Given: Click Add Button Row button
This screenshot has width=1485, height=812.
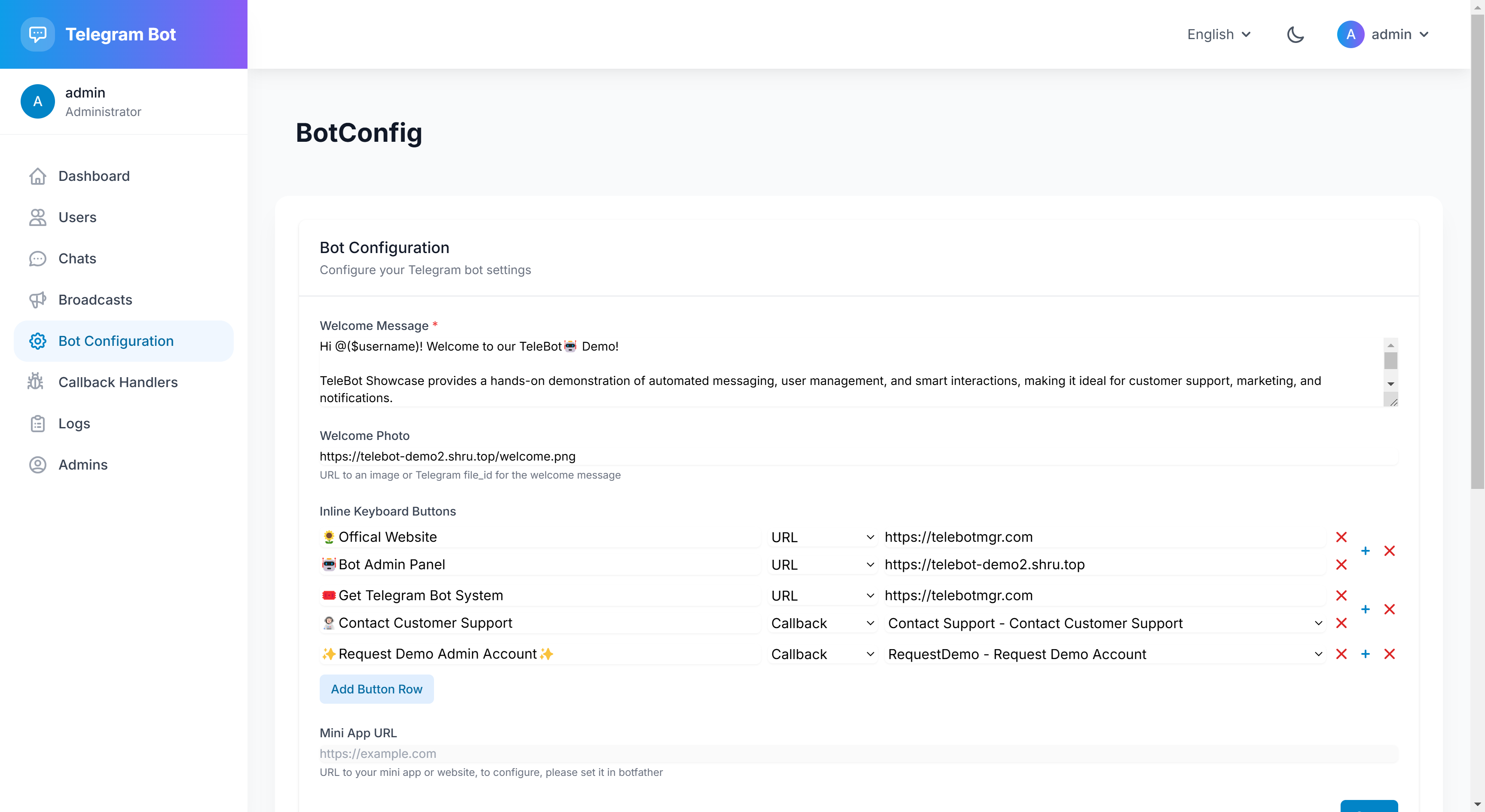Looking at the screenshot, I should pyautogui.click(x=376, y=689).
